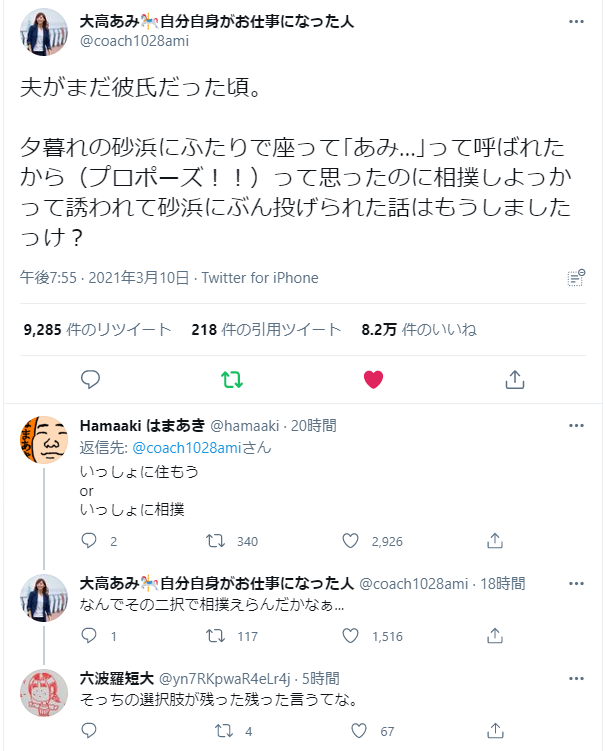Undo retweet on the main tweet
This screenshot has width=605, height=751.
[x=231, y=380]
